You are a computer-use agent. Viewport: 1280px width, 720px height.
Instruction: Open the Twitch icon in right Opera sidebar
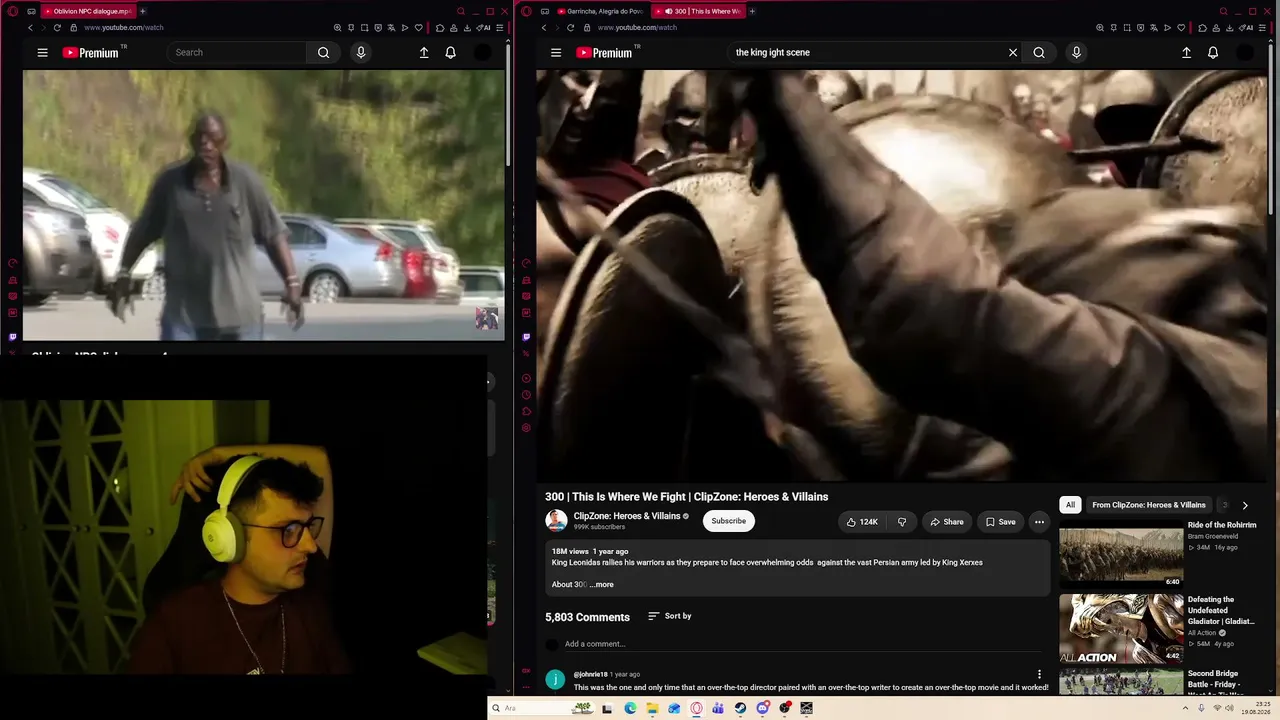point(526,337)
